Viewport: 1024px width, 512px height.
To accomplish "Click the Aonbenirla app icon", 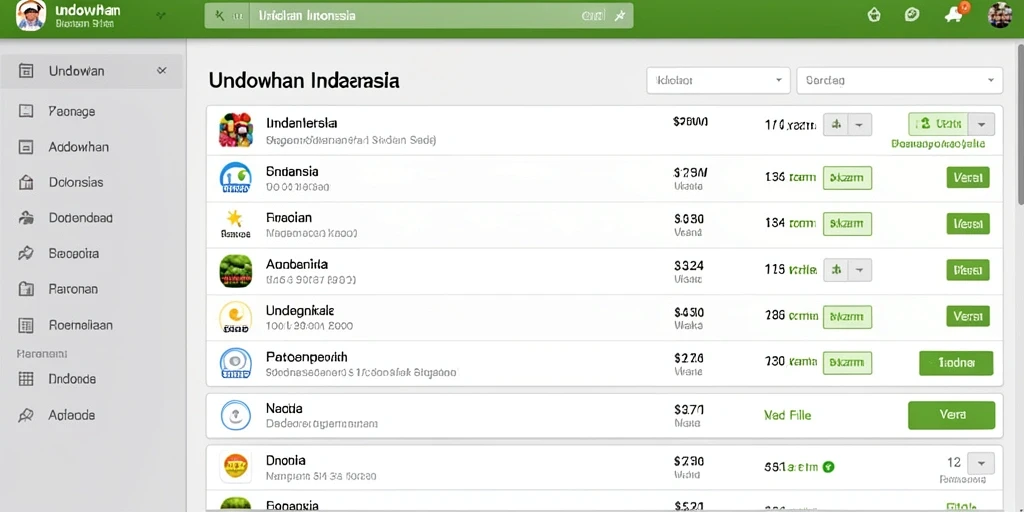I will [x=236, y=271].
